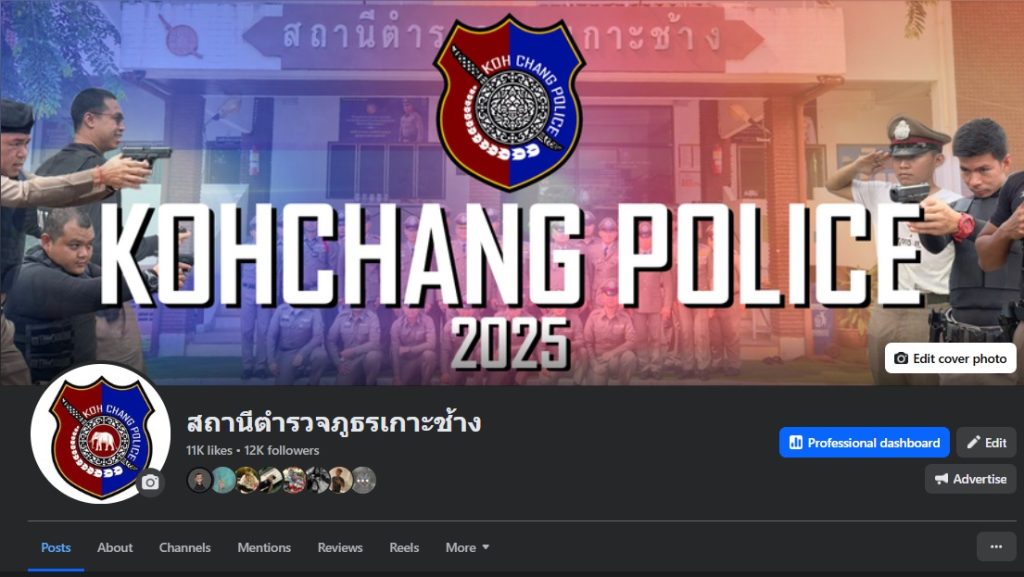Image resolution: width=1024 pixels, height=577 pixels.
Task: Open the Koh Chang Police profile picture
Action: [x=100, y=434]
